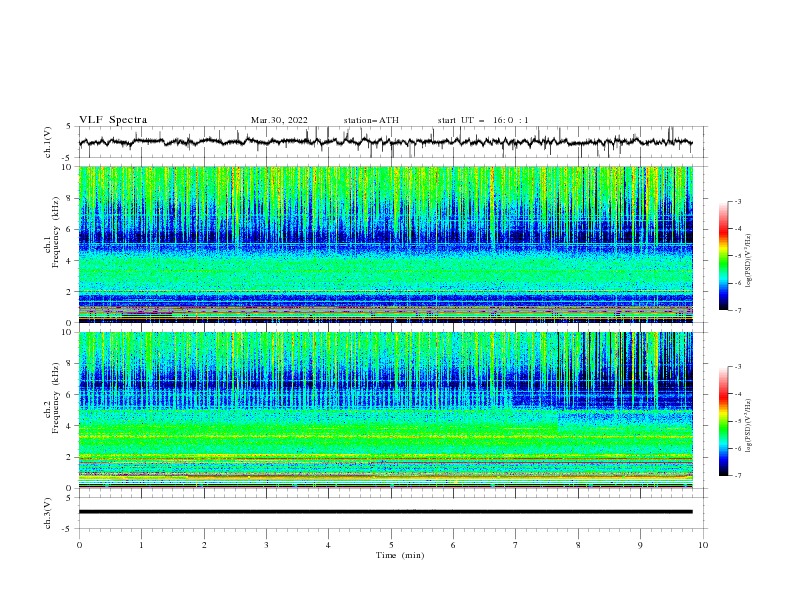
Task: Click the lower ch.2 PSD color bar
Action: [723, 421]
